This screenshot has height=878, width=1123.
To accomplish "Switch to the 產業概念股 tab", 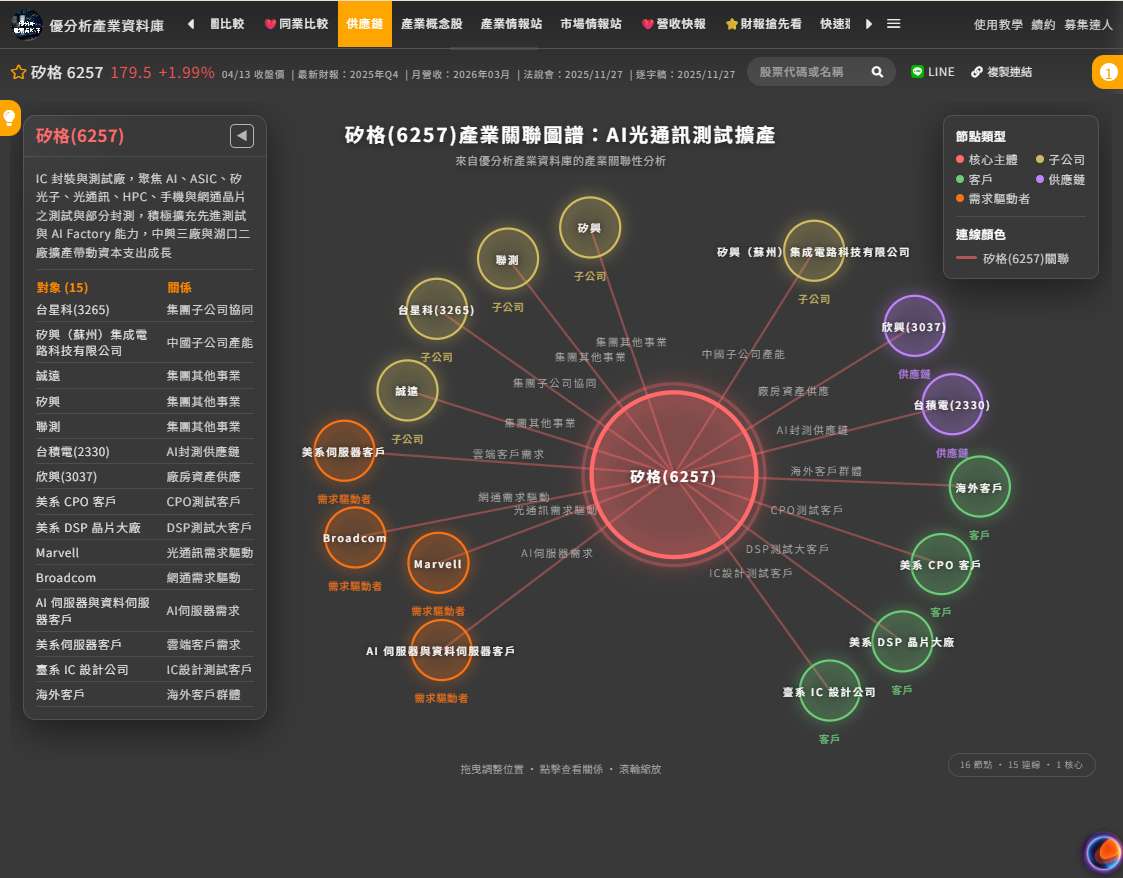I will 431,23.
